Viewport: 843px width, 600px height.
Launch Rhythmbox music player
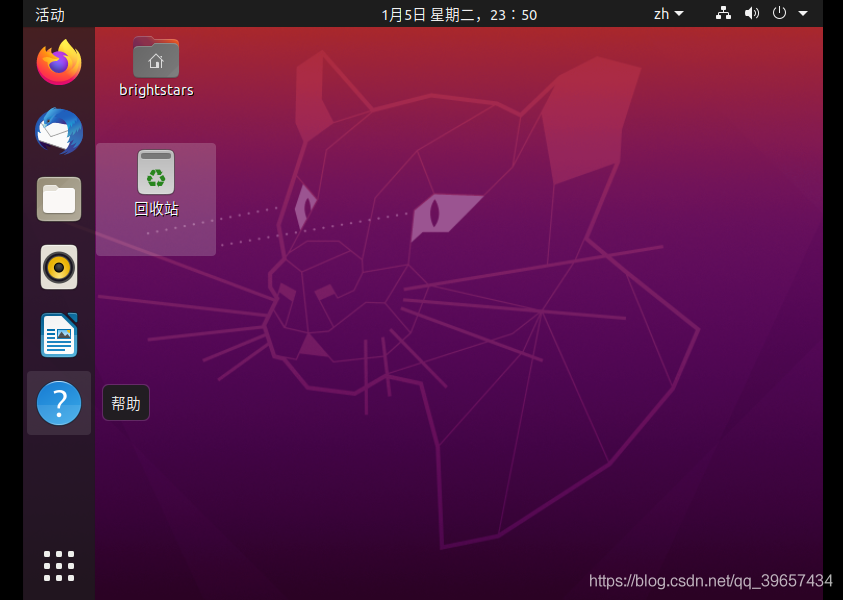[59, 267]
